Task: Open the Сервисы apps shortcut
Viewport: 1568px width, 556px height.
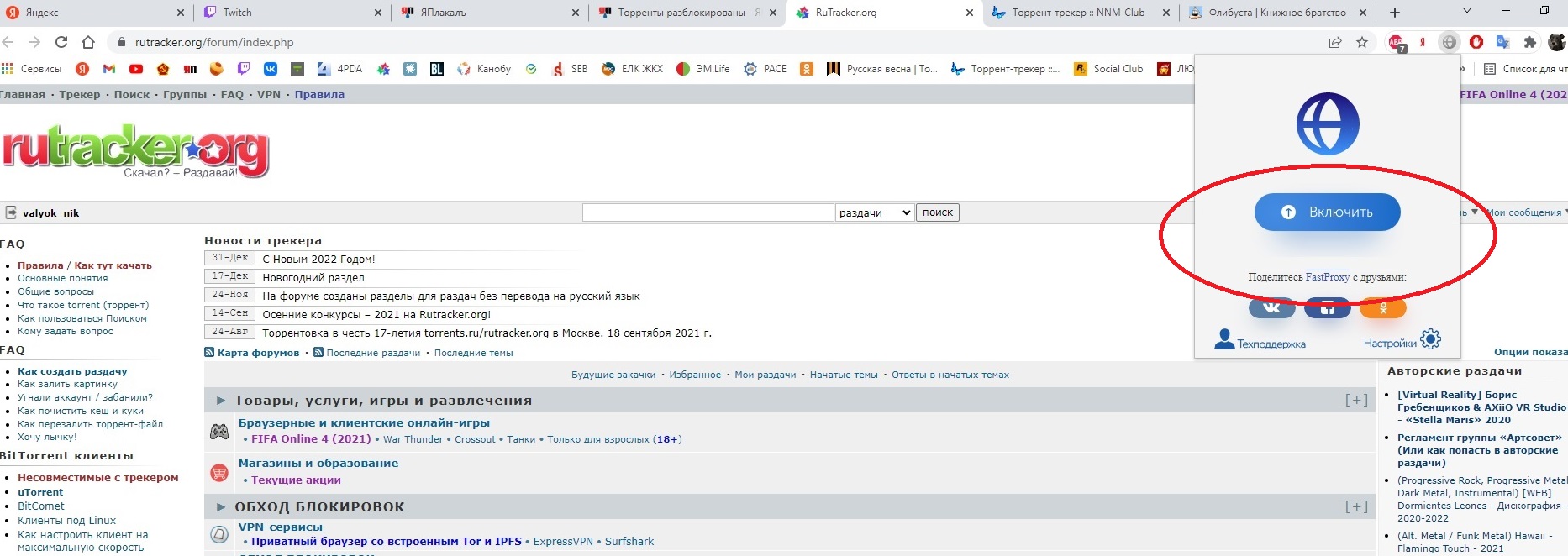Action: tap(31, 69)
